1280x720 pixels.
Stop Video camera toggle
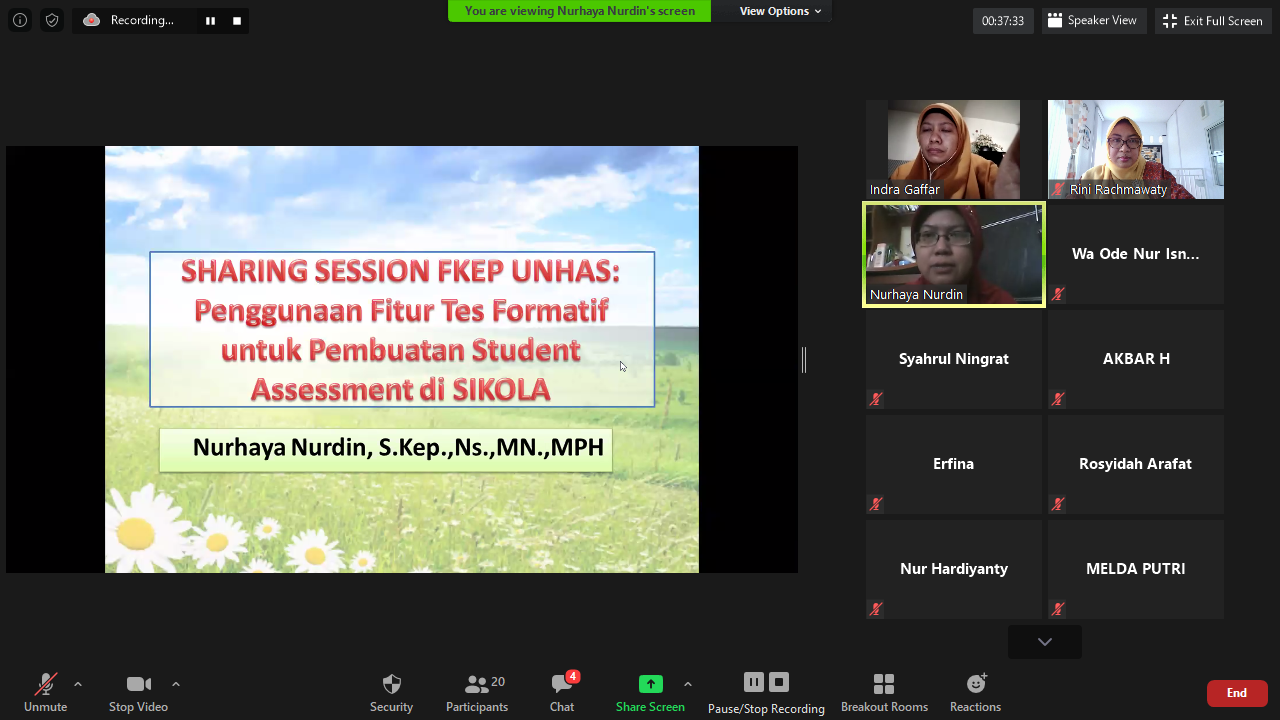(x=138, y=692)
